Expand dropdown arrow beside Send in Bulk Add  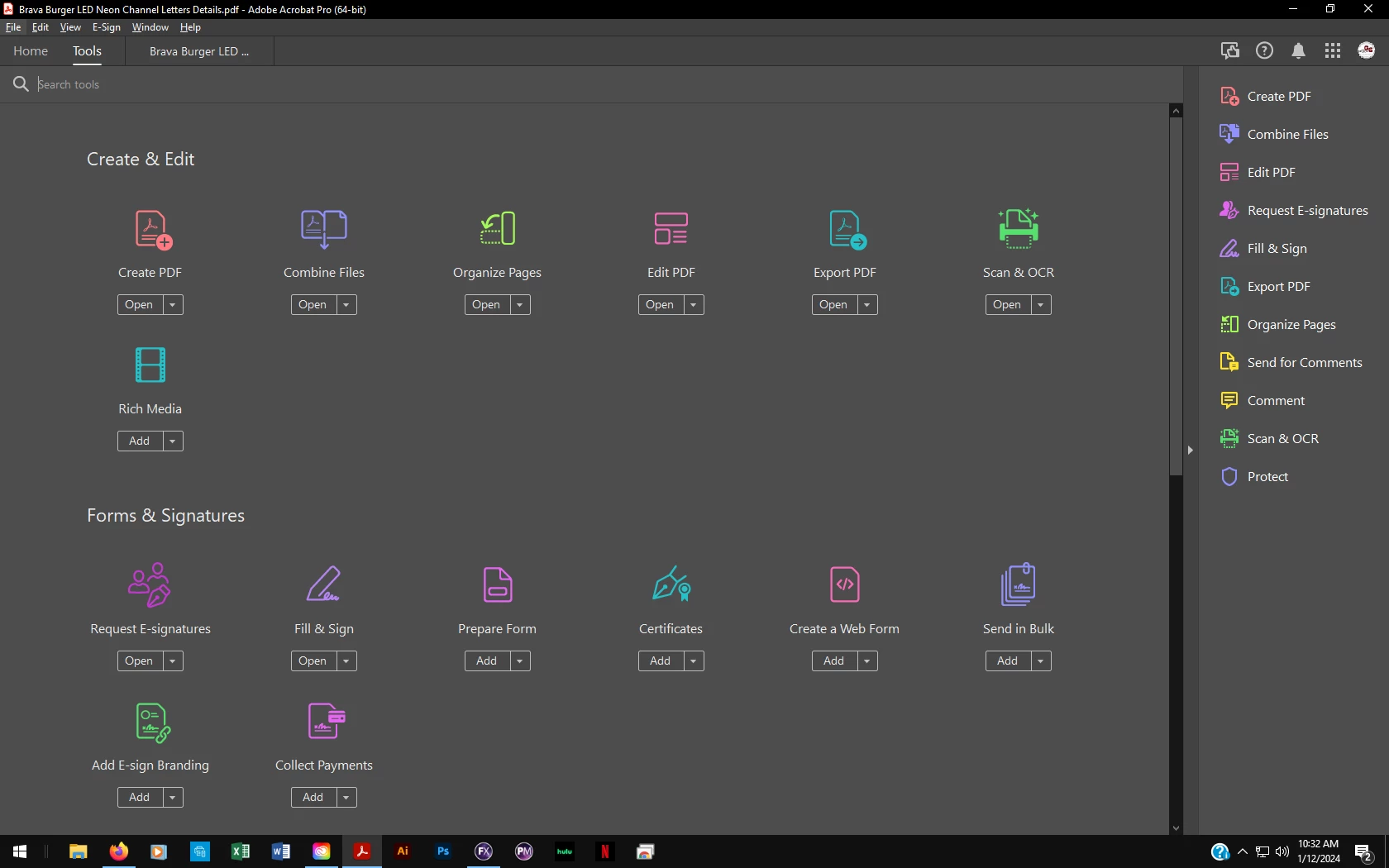[1041, 661]
